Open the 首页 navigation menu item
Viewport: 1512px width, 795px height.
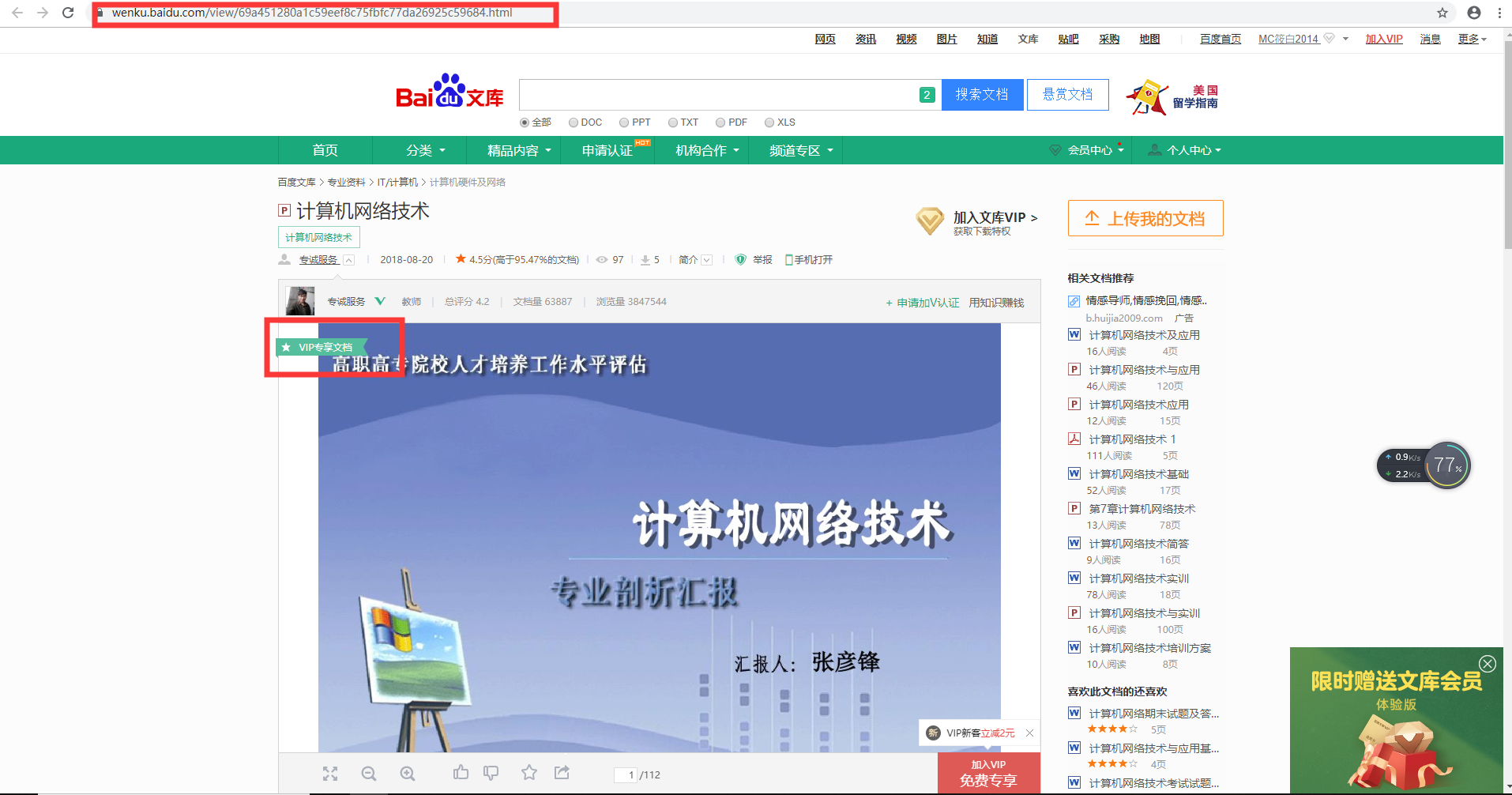click(325, 150)
